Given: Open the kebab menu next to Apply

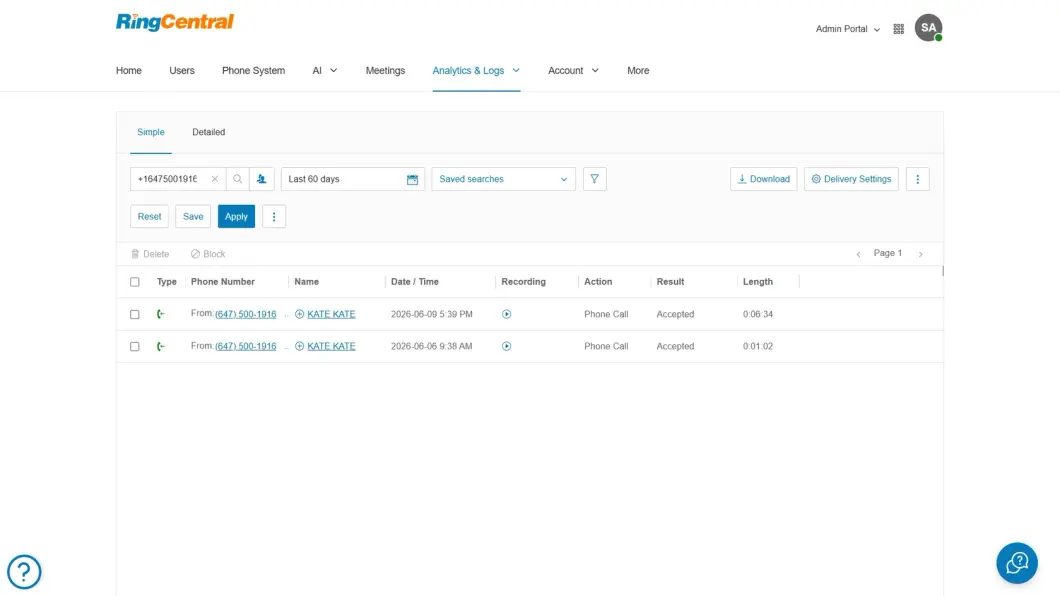Looking at the screenshot, I should pos(274,216).
